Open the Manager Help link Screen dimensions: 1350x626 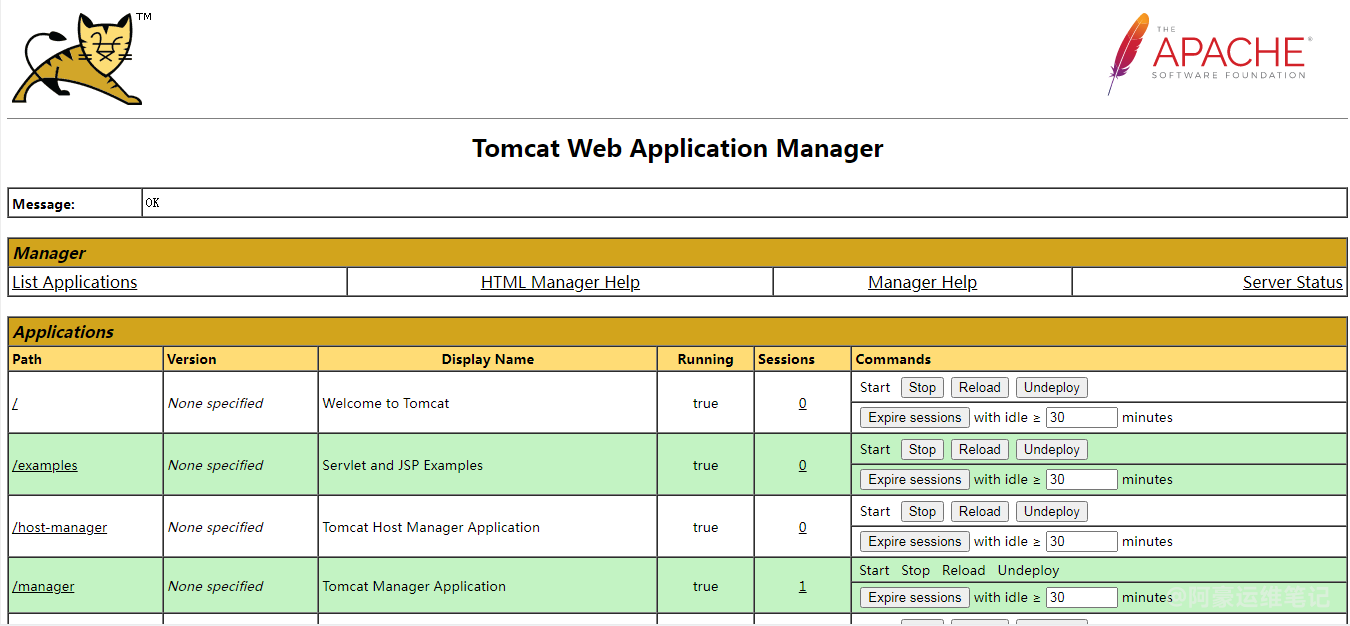click(x=922, y=282)
